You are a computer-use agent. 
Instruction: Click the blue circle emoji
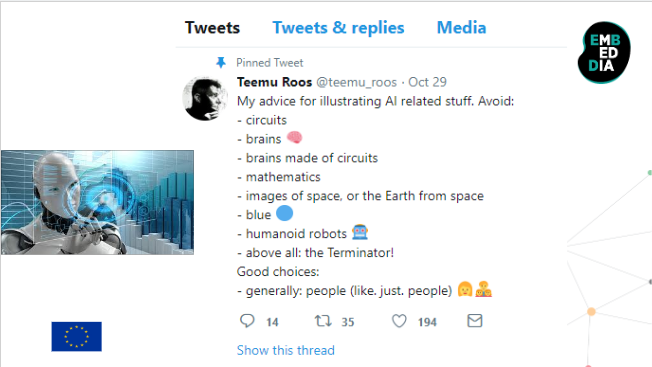point(284,213)
